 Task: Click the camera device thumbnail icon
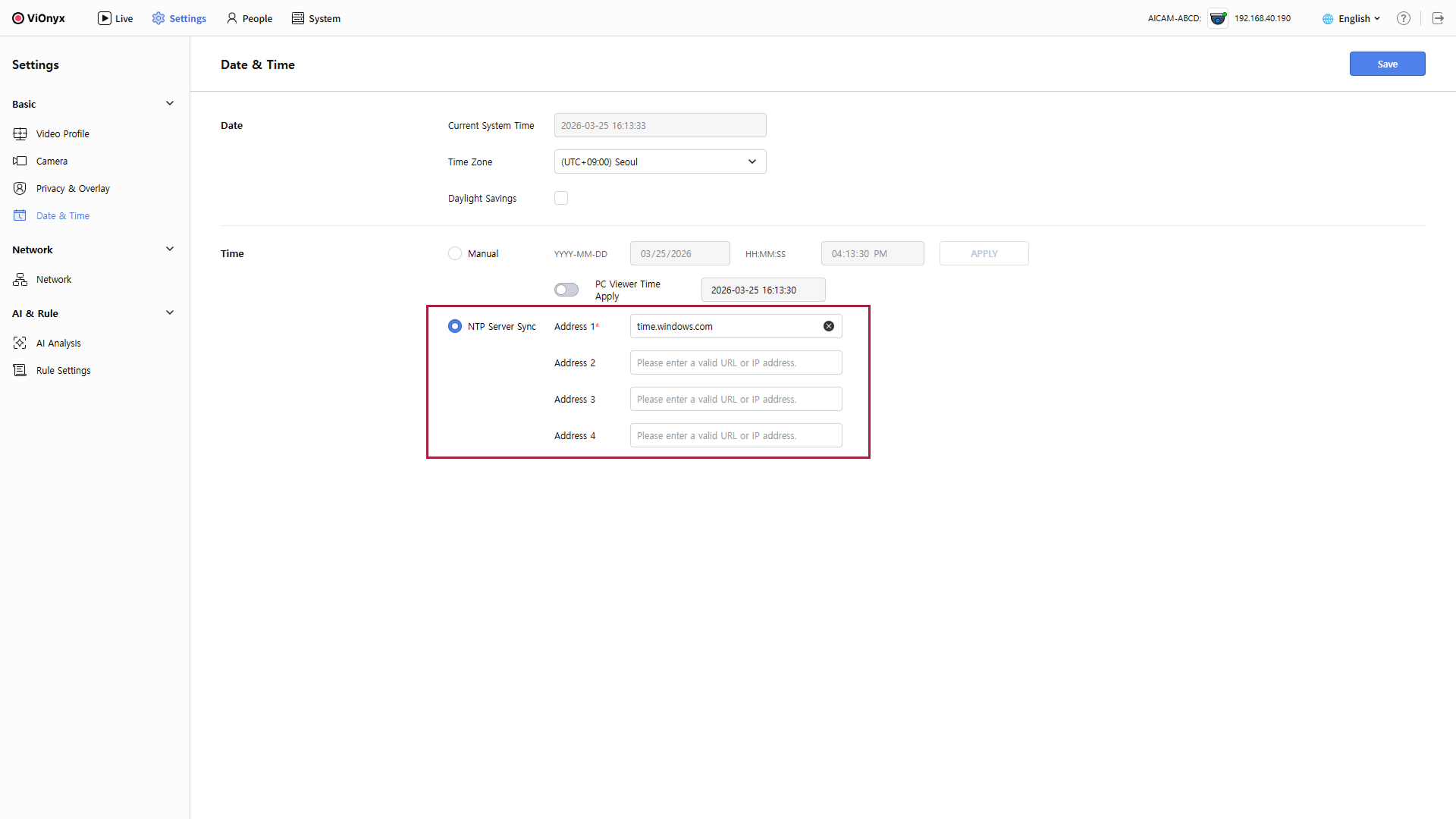point(1218,18)
